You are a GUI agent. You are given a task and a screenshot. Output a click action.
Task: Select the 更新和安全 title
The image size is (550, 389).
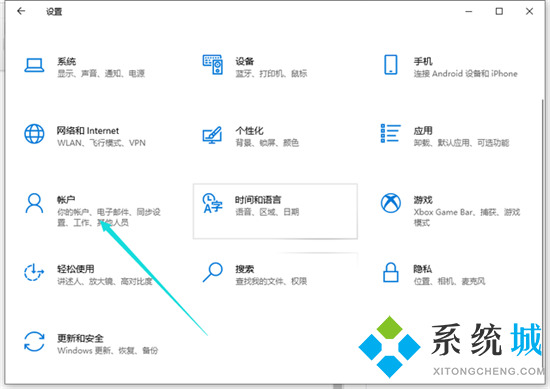point(80,338)
